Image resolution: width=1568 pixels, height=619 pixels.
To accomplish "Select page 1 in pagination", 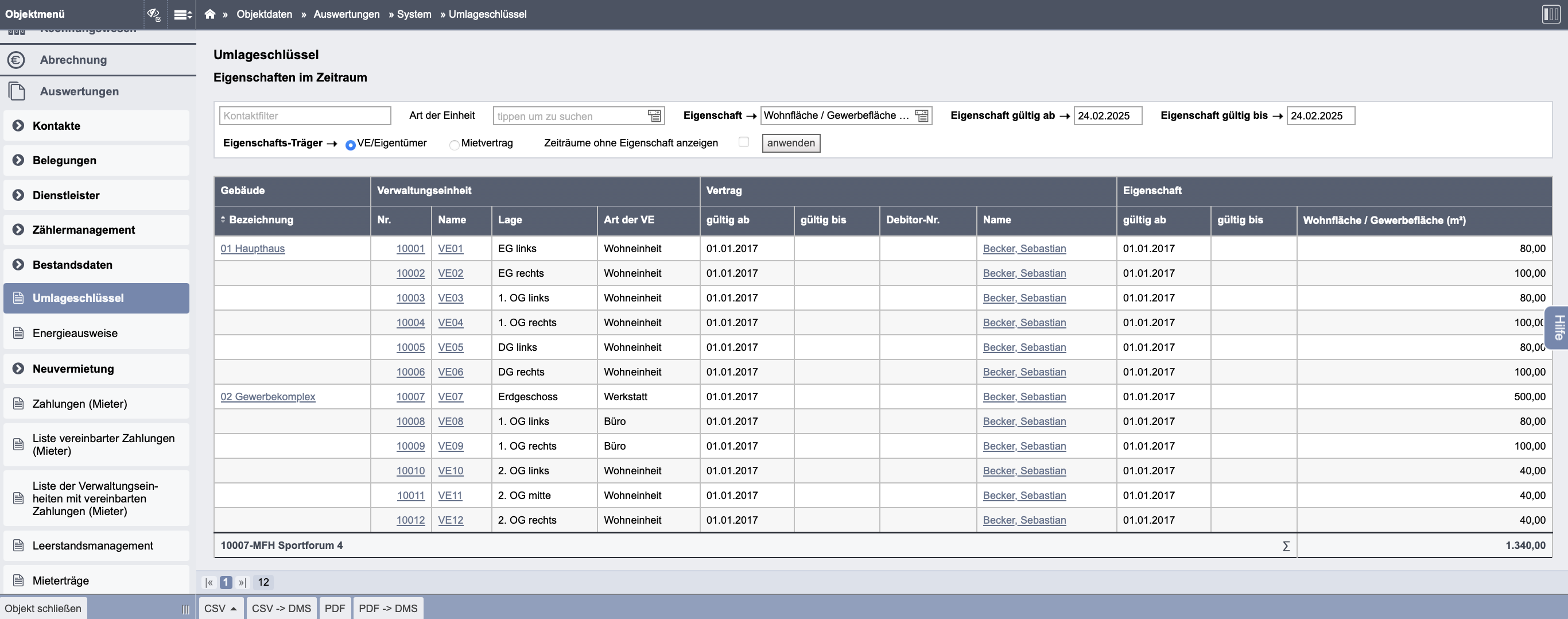I will (226, 582).
